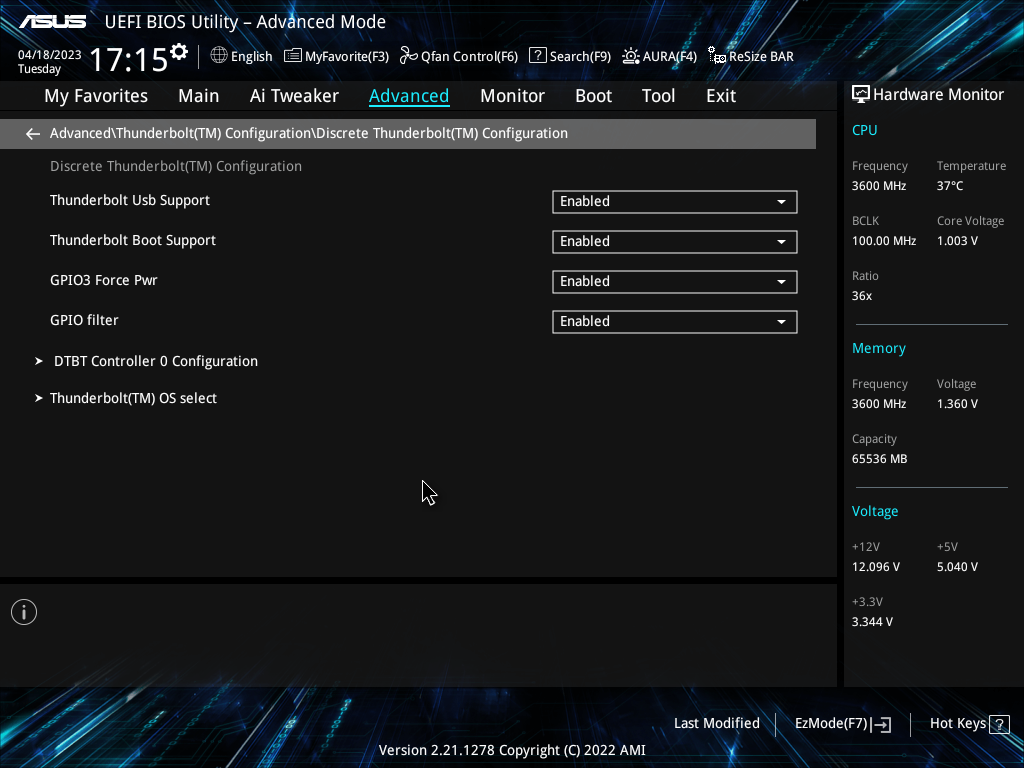Switch to the Ai Tweaker tab
Viewport: 1024px width, 768px height.
pos(294,96)
